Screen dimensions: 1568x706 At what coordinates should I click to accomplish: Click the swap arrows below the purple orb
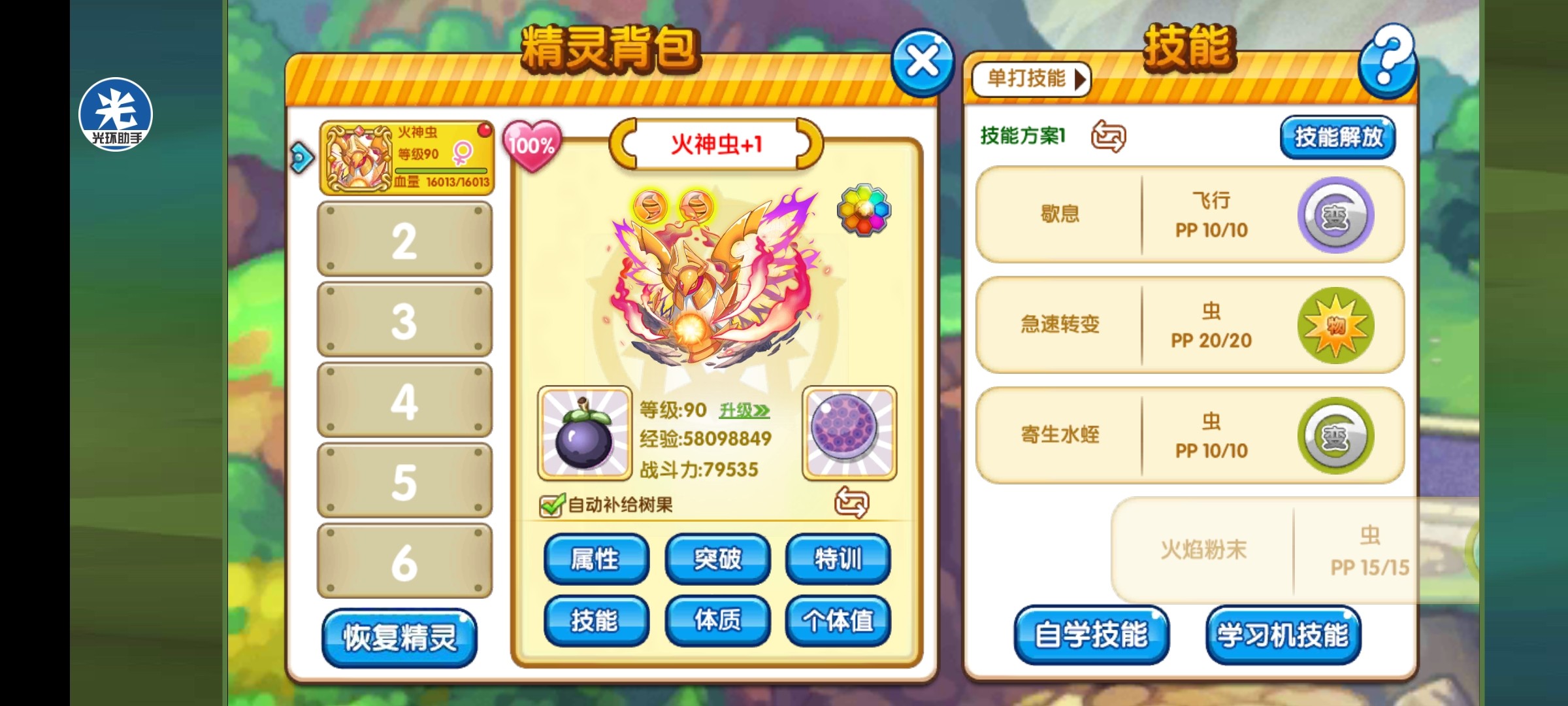pyautogui.click(x=851, y=502)
